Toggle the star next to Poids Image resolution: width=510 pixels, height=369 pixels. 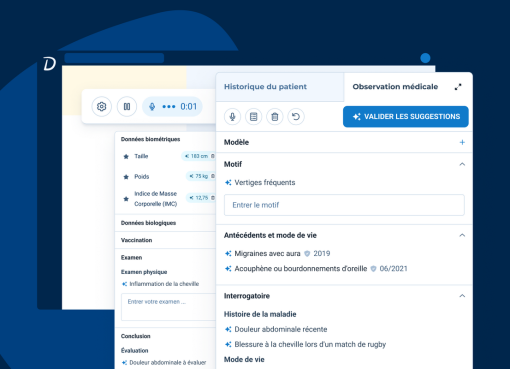coord(126,177)
